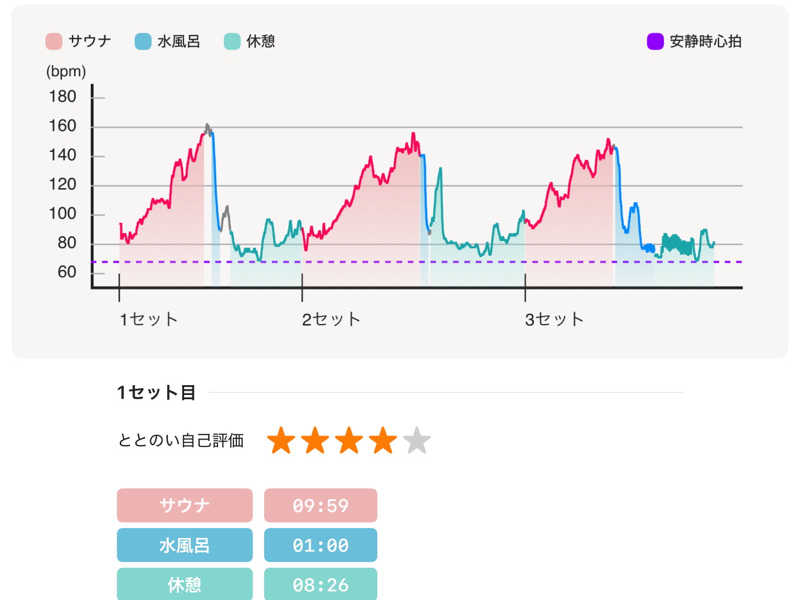Click the teal 休憩 label button
The height and width of the screenshot is (600, 800).
coord(185,584)
